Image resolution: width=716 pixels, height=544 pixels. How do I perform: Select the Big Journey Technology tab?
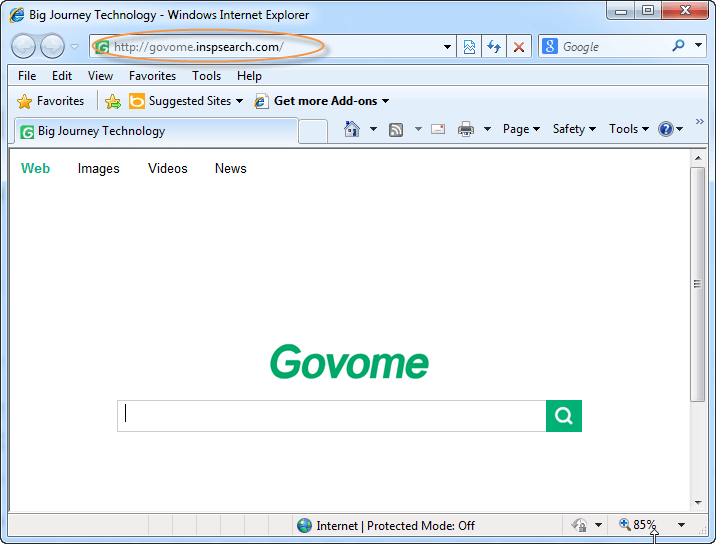coord(156,132)
